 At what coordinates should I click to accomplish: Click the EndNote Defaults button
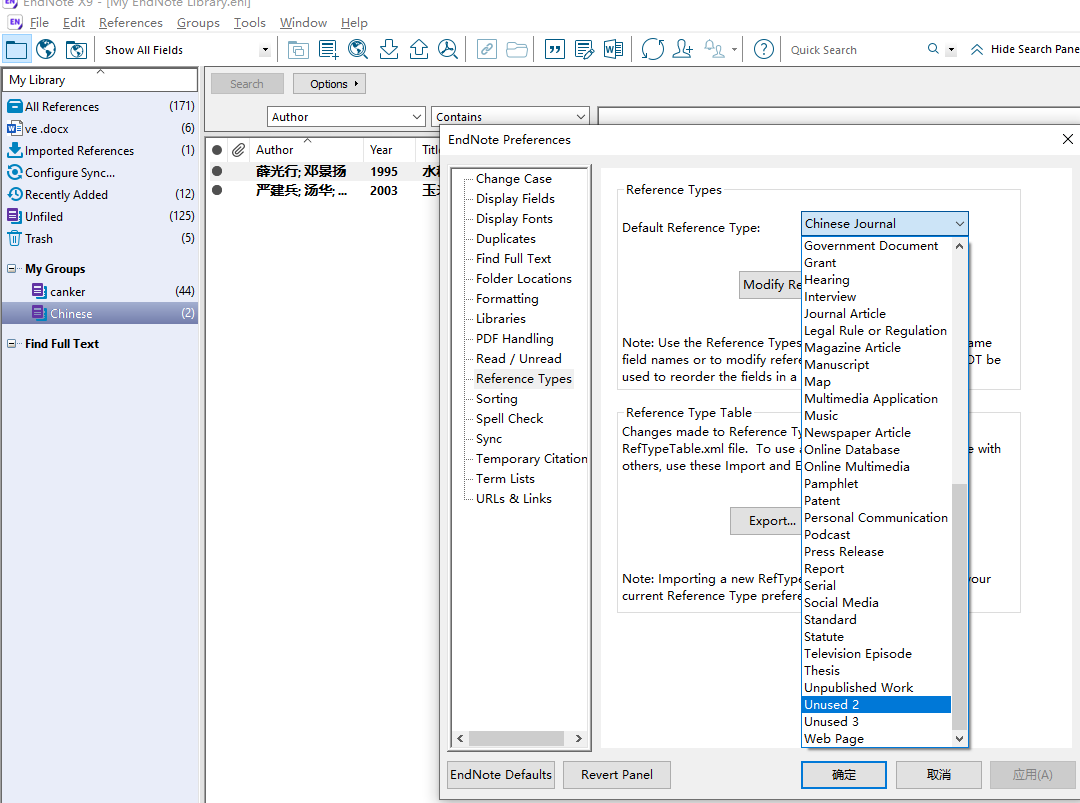point(501,775)
